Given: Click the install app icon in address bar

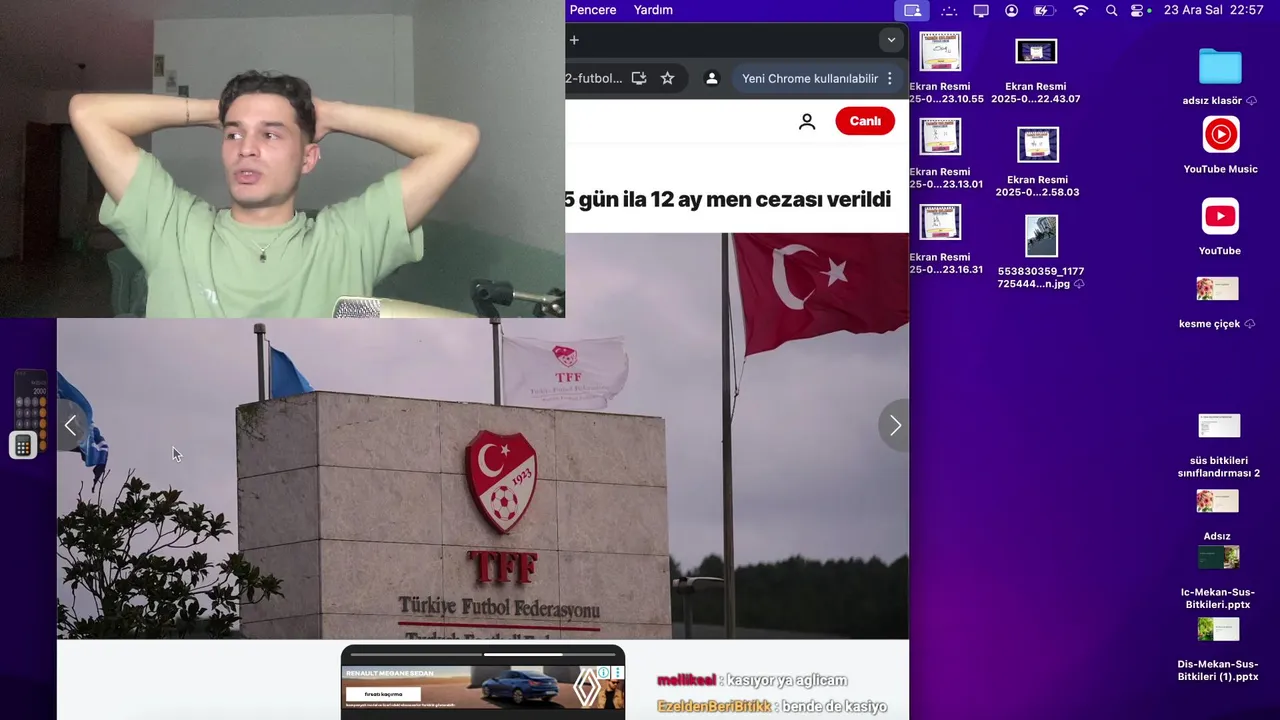Looking at the screenshot, I should click(639, 78).
